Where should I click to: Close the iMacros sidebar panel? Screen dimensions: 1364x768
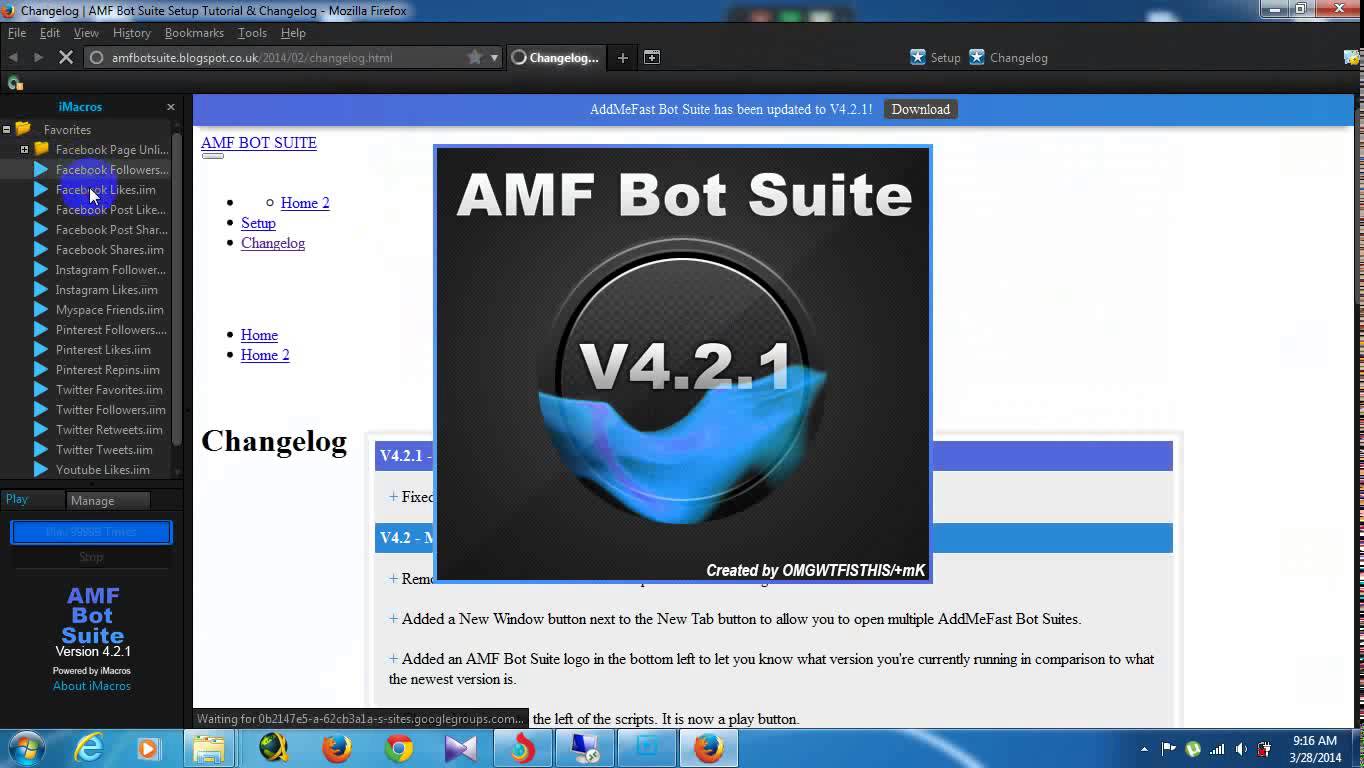170,107
